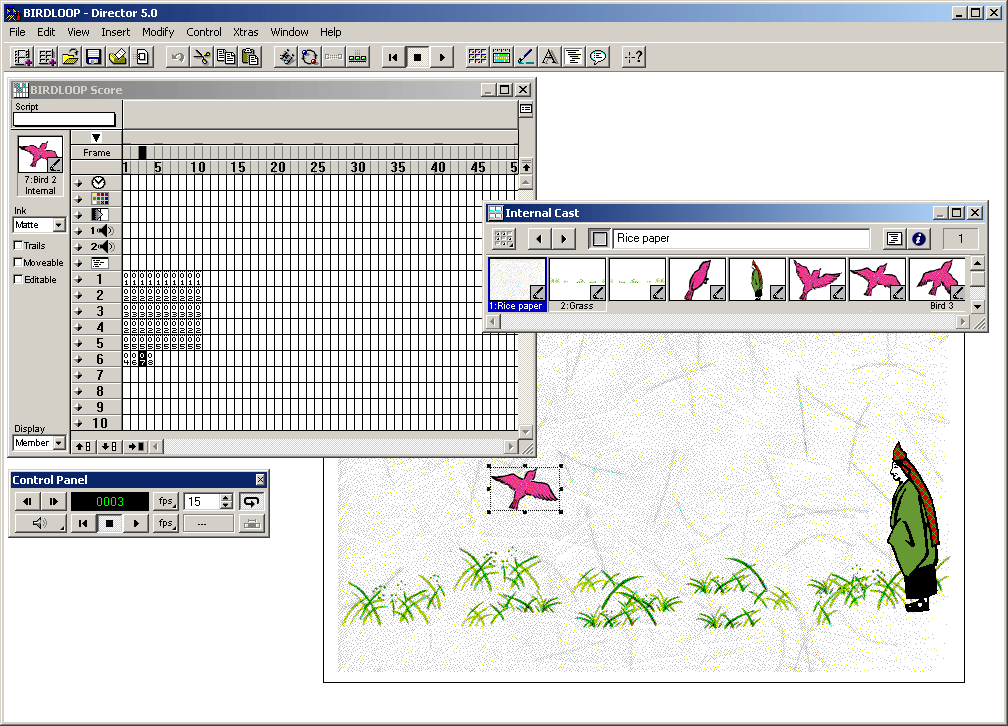Open Cast Member Properties info button
1008x726 pixels.
[919, 239]
